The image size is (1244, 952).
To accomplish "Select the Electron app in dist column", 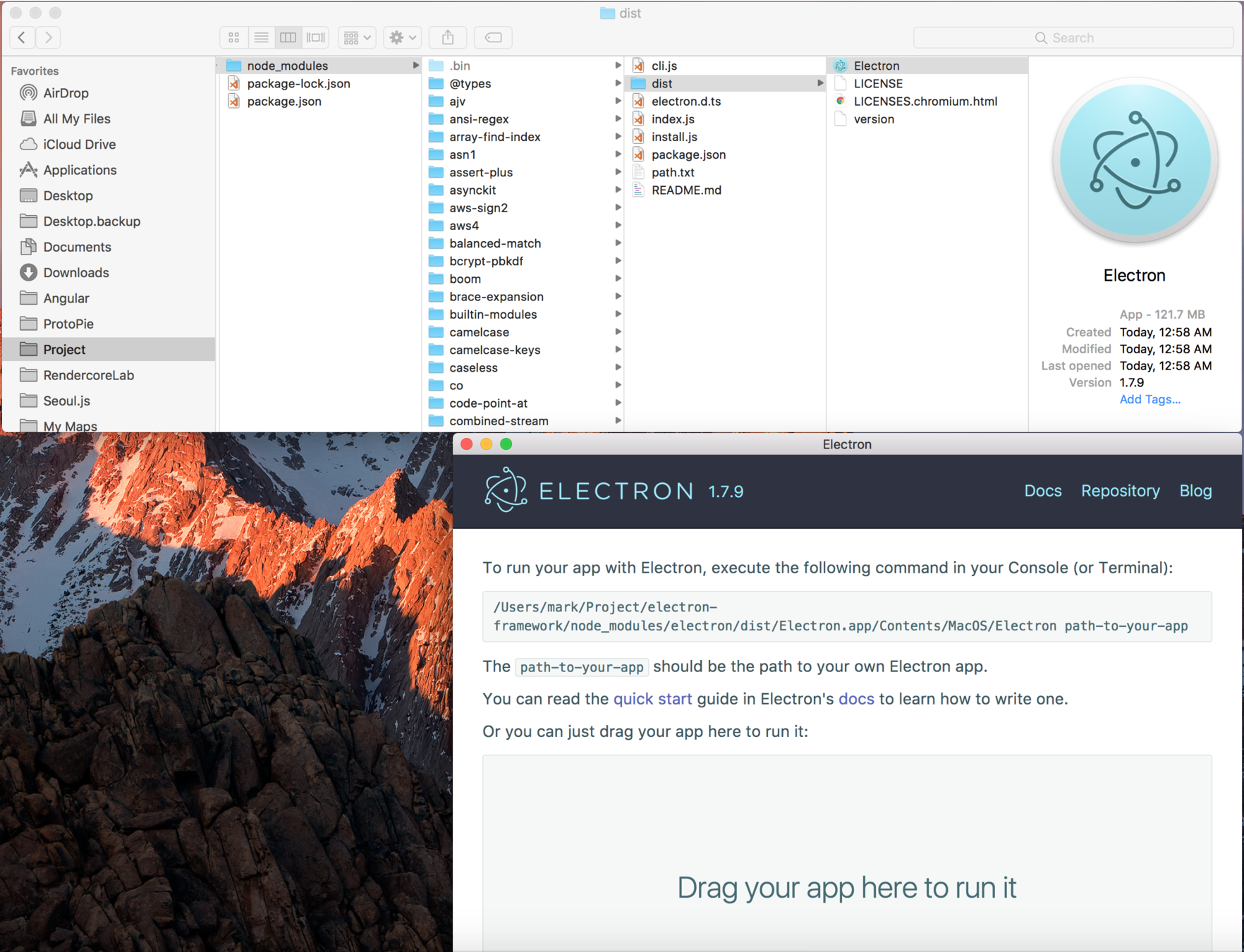I will pyautogui.click(x=927, y=66).
